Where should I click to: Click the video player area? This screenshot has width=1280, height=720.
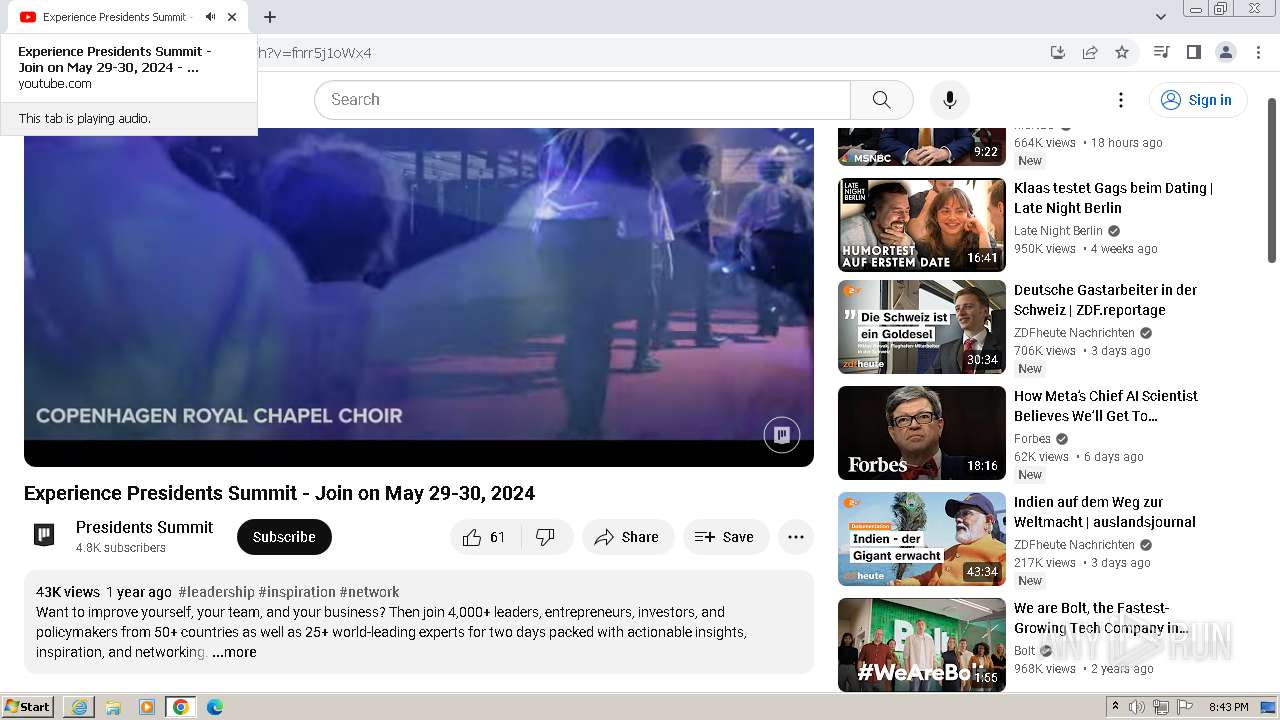(x=419, y=297)
